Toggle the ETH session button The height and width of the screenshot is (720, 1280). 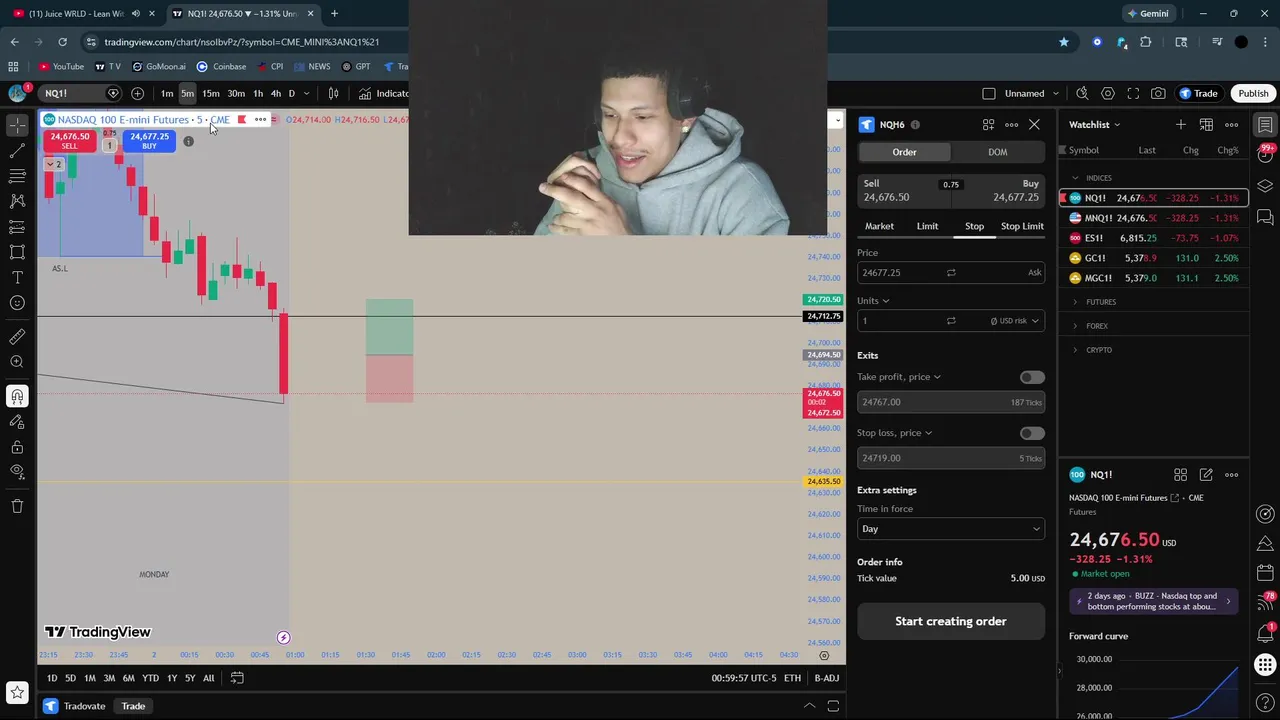coord(792,678)
